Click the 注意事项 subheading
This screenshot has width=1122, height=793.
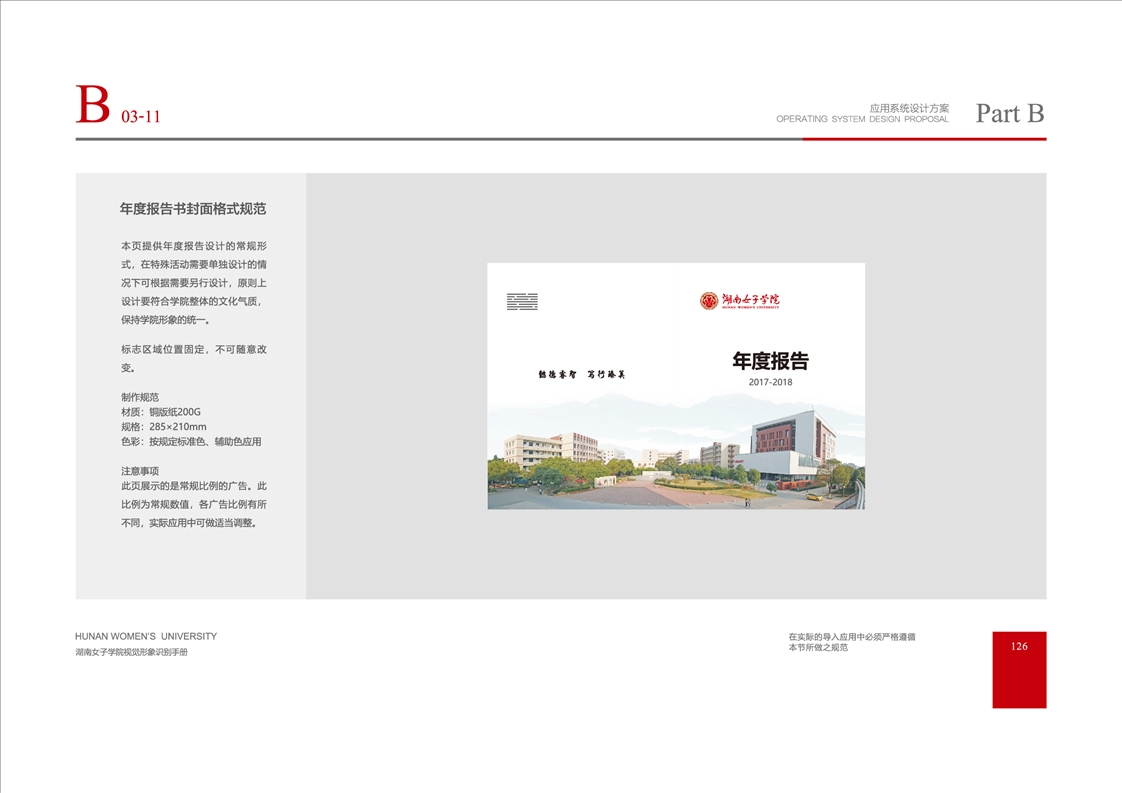140,471
